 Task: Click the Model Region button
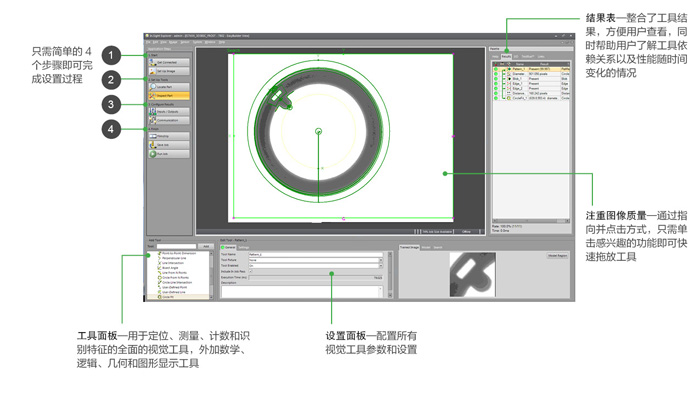[x=557, y=256]
